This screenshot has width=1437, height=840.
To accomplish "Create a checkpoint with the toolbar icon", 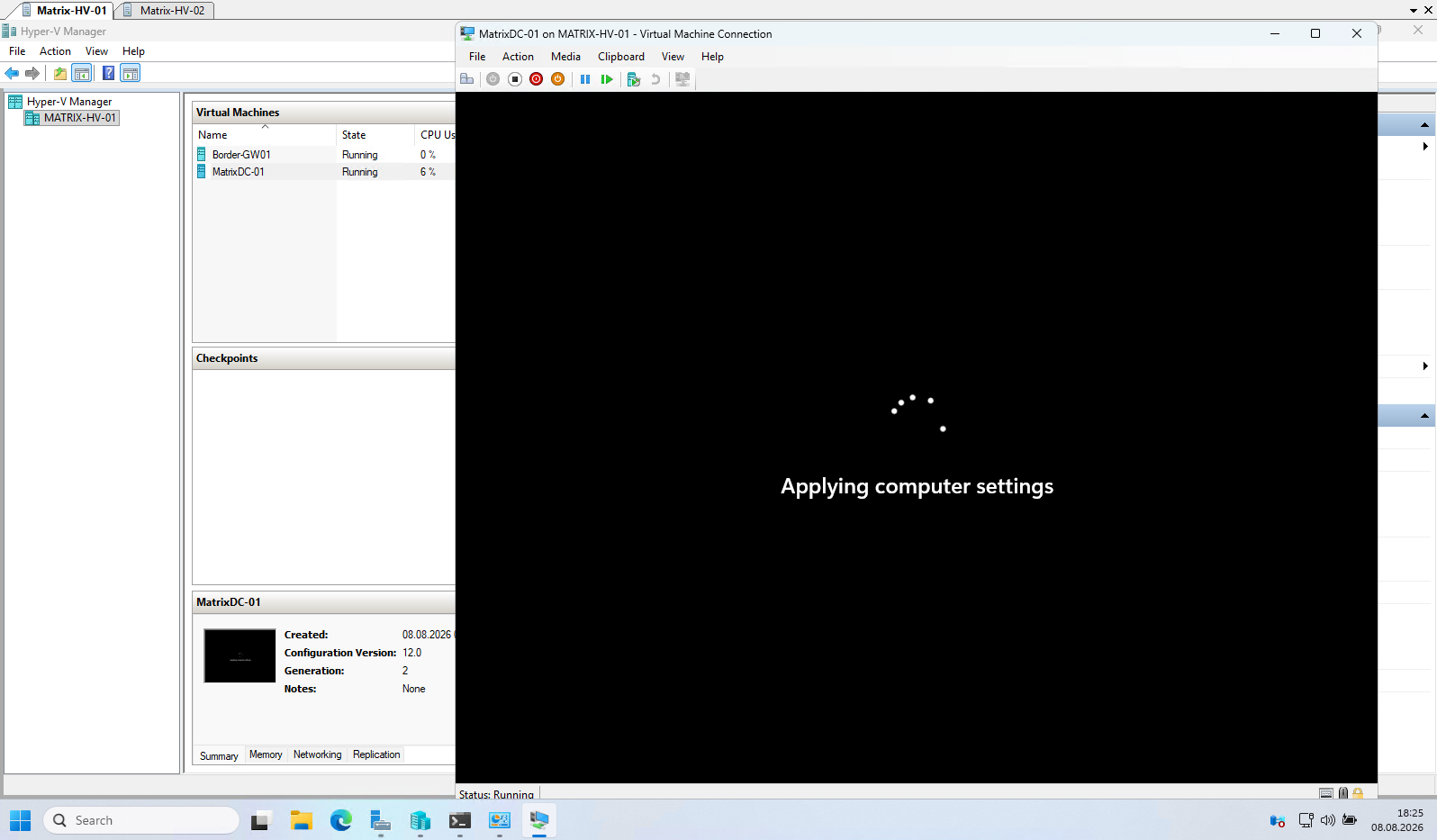I will point(634,79).
